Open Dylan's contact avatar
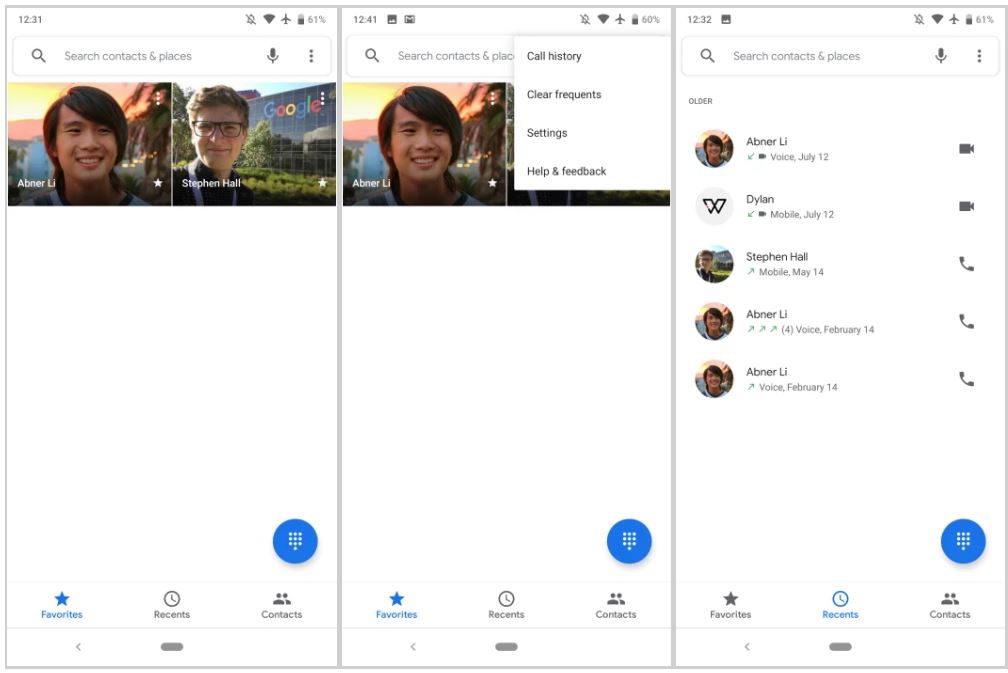Screen dimensions: 1008x673 [714, 206]
